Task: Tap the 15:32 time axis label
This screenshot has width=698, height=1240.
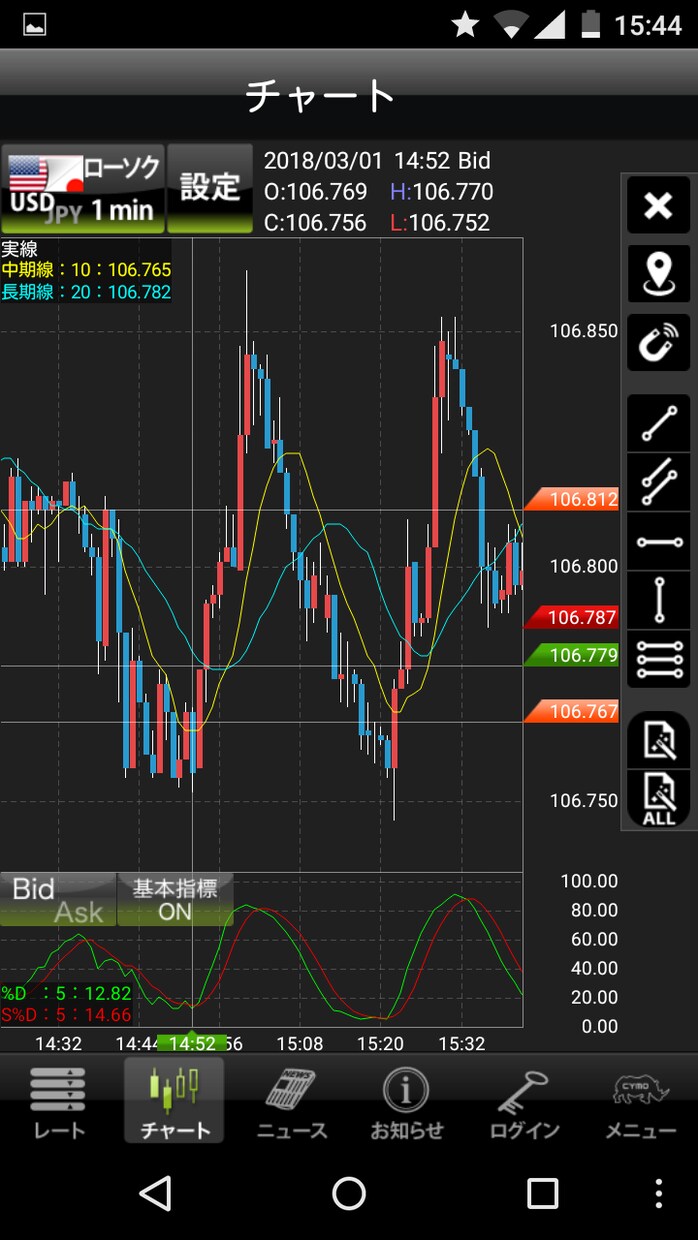Action: click(462, 1043)
